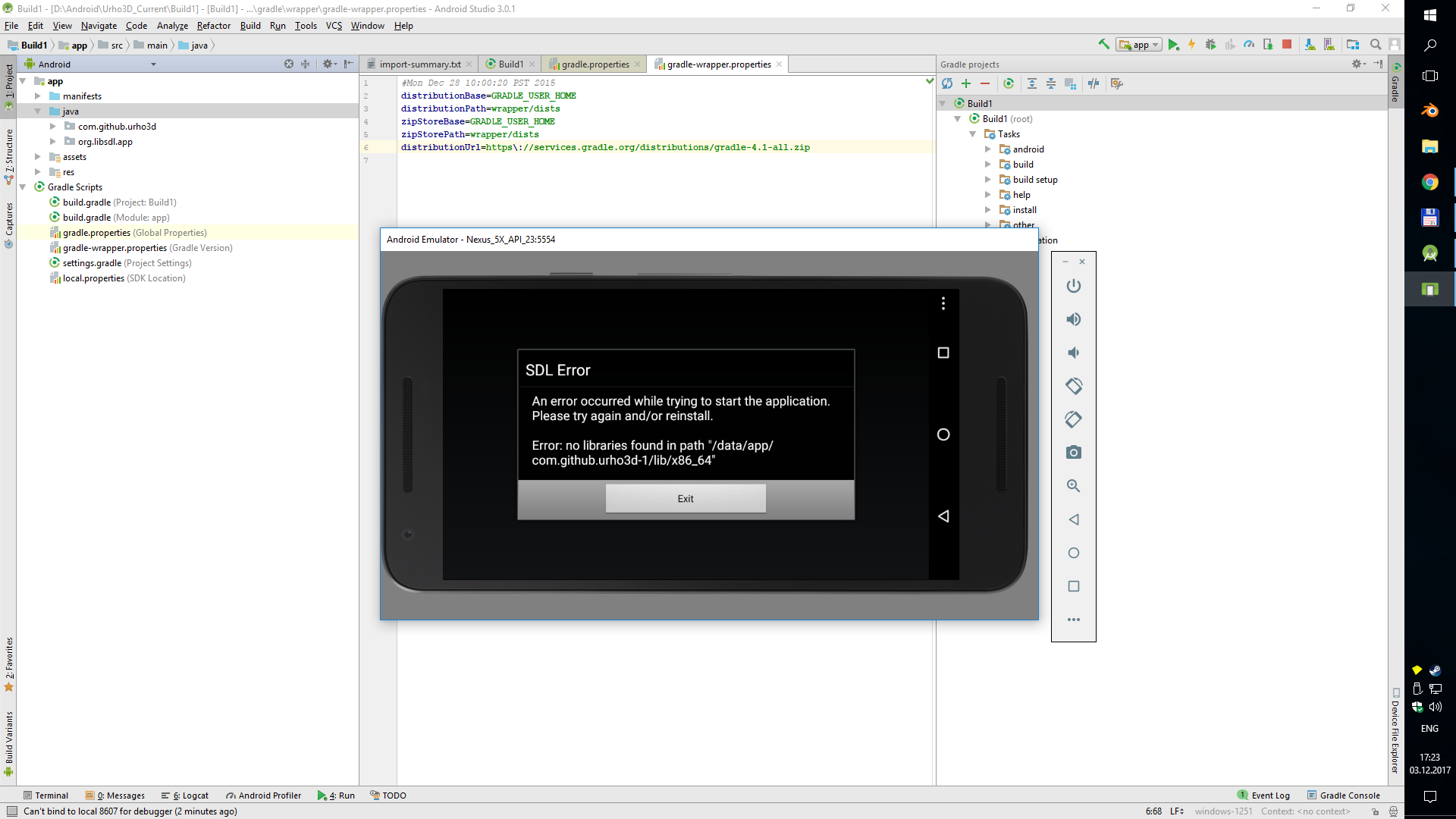Image resolution: width=1456 pixels, height=819 pixels.
Task: Toggle Structure tool window on left strip
Action: 9,157
